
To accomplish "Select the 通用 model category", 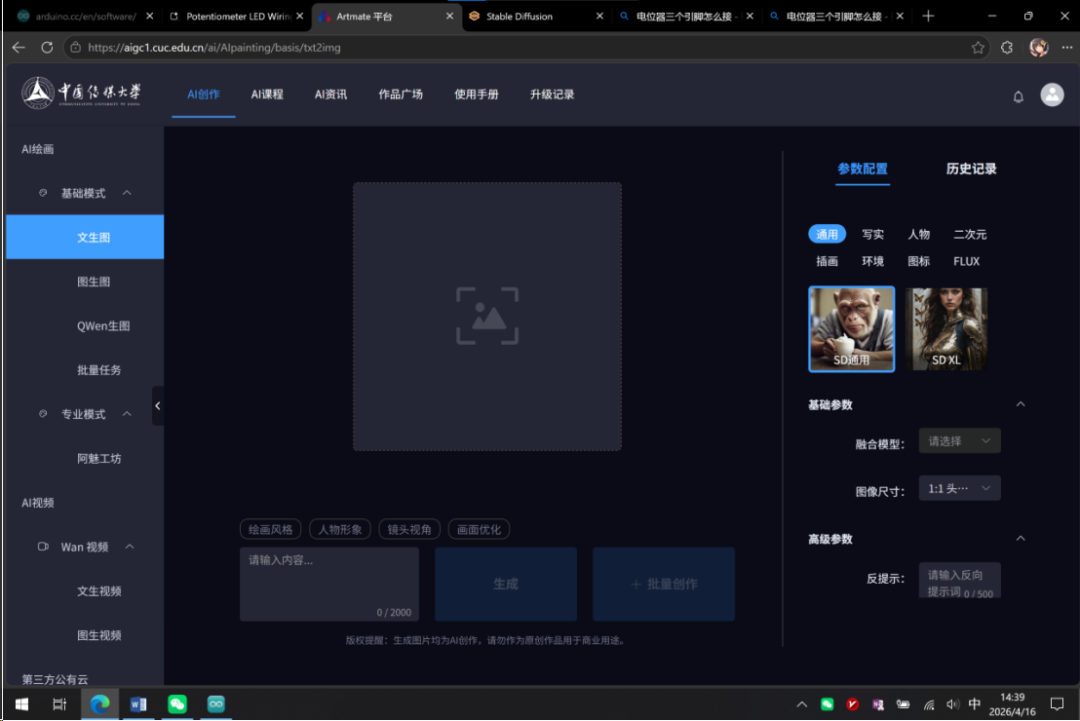I will 827,234.
